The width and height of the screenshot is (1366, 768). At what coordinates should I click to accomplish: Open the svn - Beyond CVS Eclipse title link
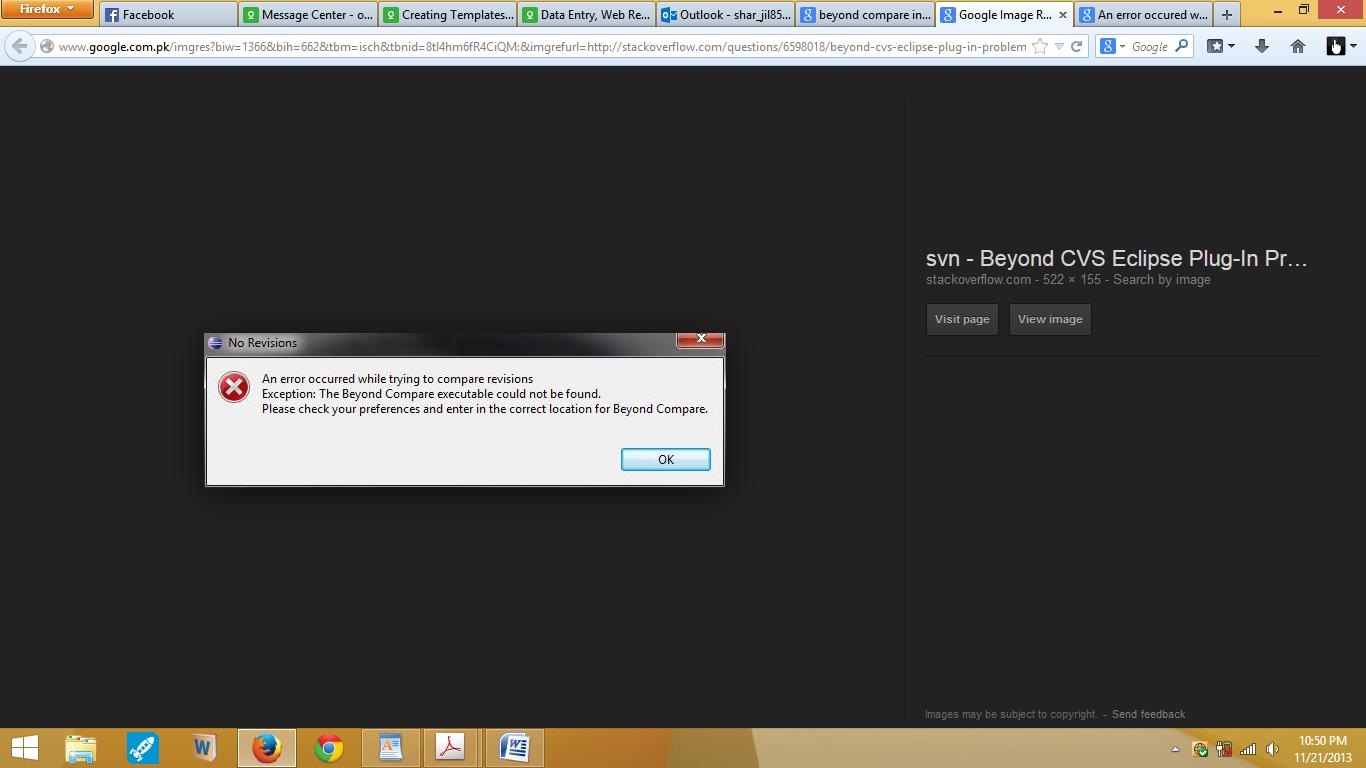click(x=1116, y=258)
